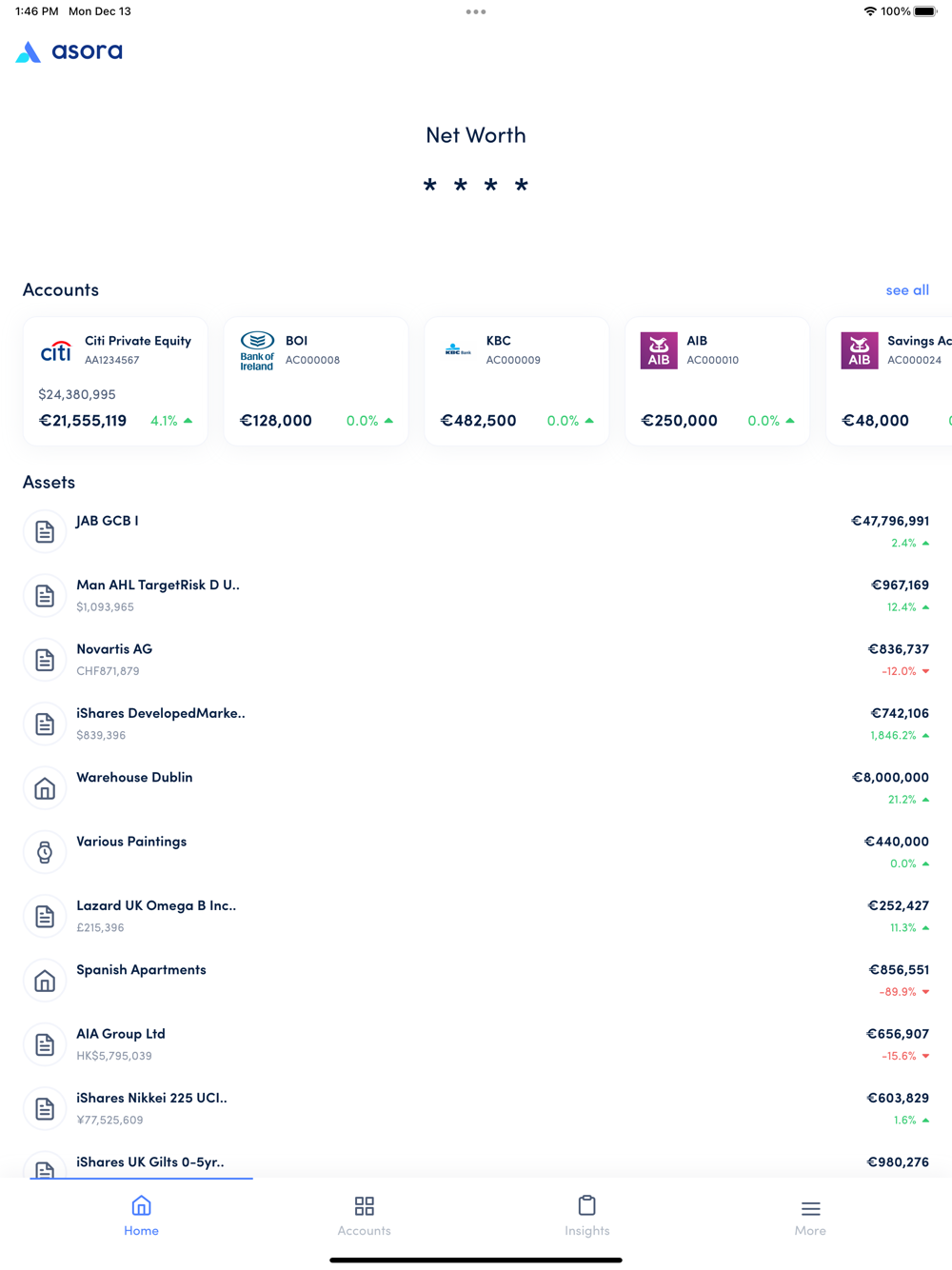The width and height of the screenshot is (952, 1270).
Task: Open the AIB AC000010 account card
Action: pyautogui.click(x=718, y=381)
